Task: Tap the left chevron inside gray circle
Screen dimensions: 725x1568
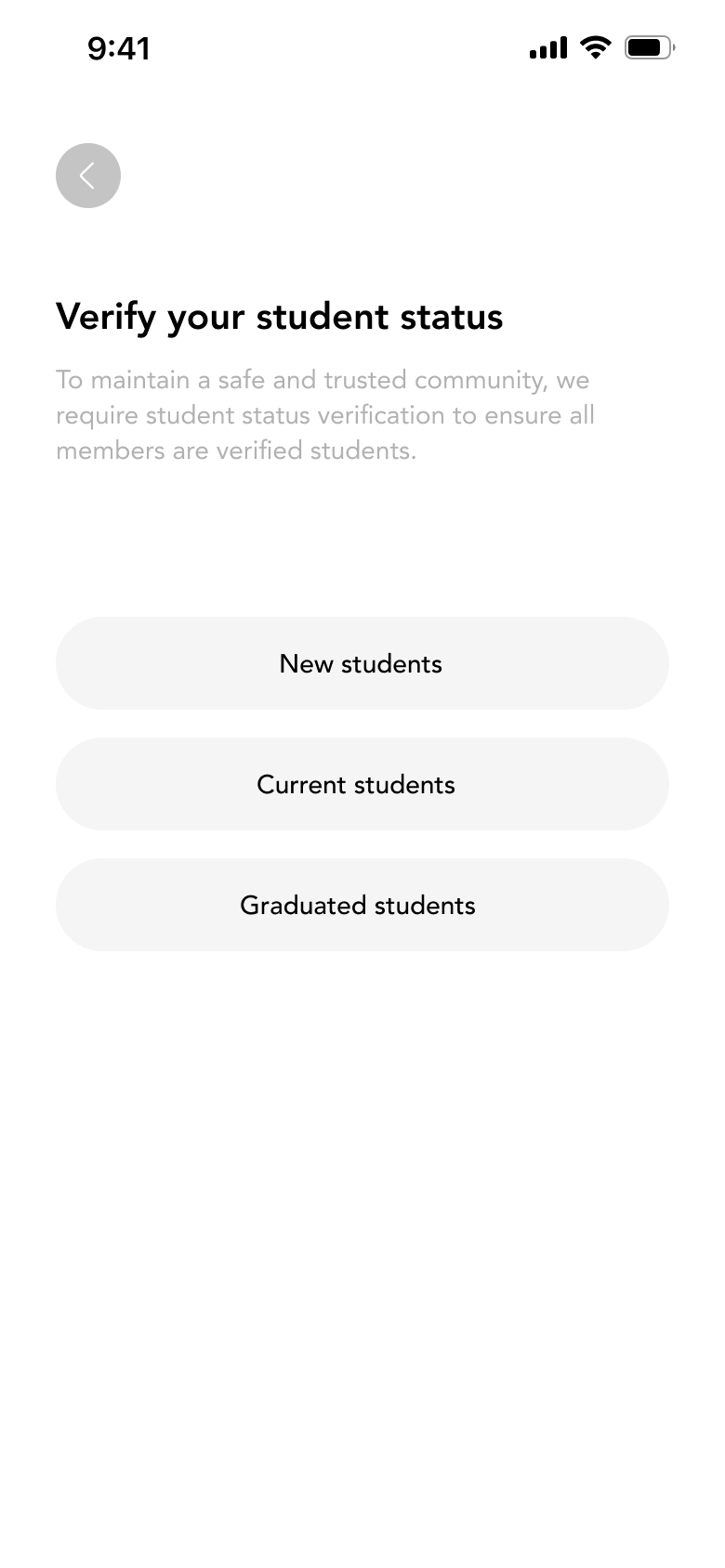Action: 86,176
